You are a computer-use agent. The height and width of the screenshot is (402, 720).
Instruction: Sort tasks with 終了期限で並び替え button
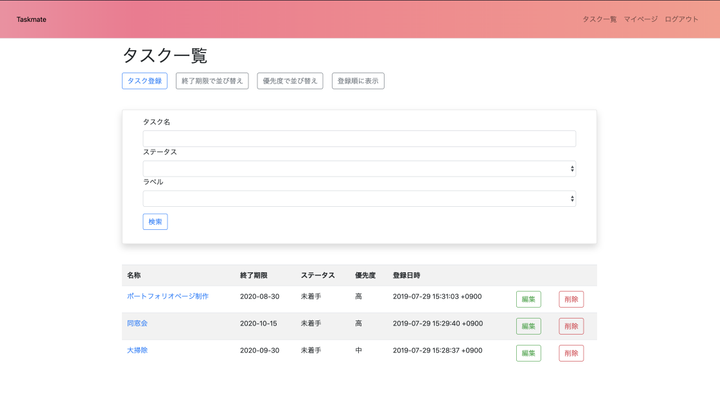point(212,81)
